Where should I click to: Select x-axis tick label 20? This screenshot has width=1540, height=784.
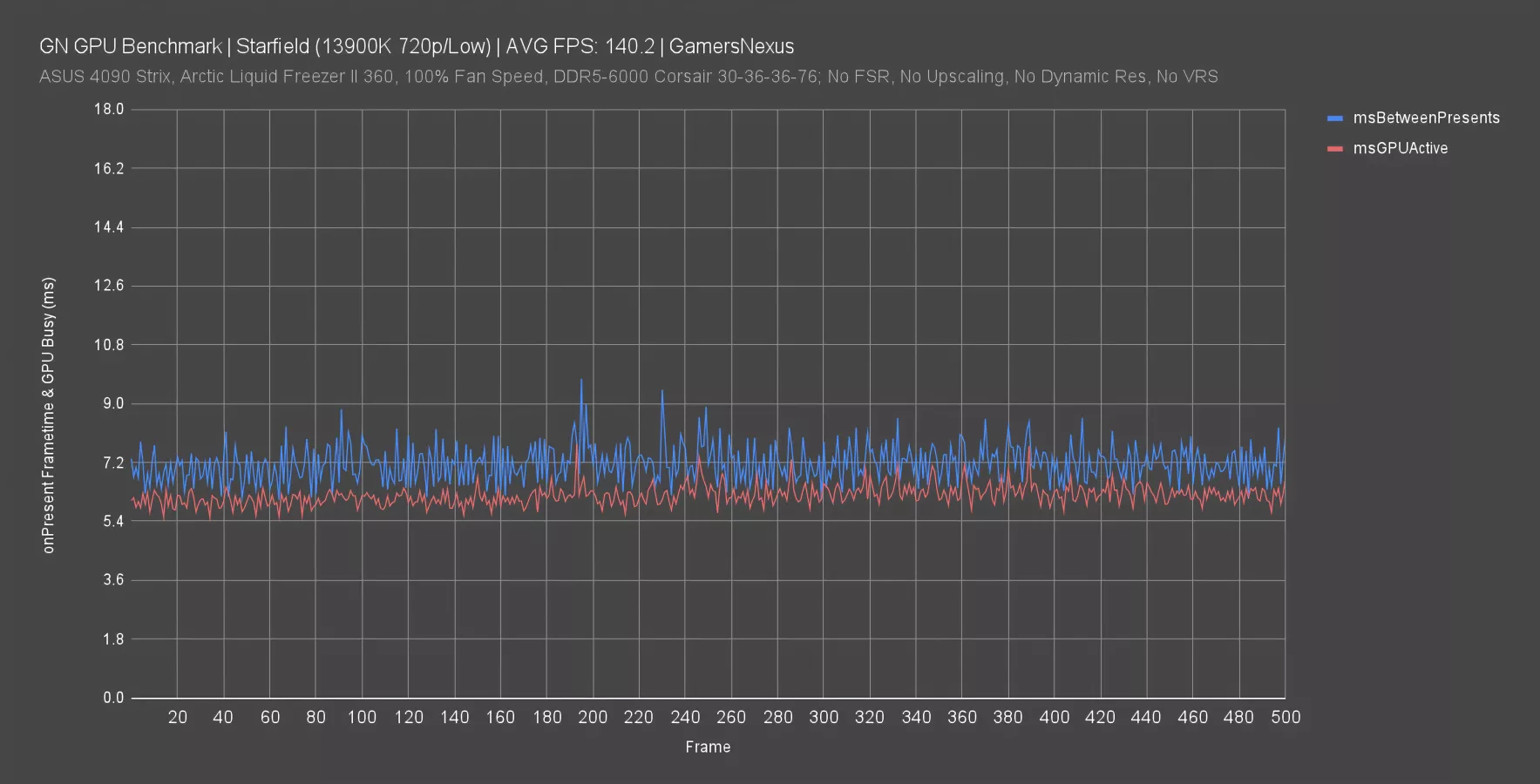[177, 717]
